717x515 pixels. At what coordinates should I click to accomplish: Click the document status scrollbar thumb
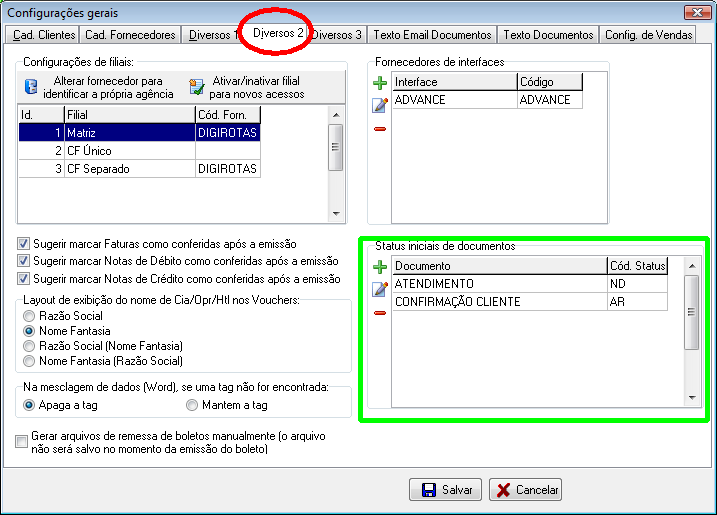point(691,312)
